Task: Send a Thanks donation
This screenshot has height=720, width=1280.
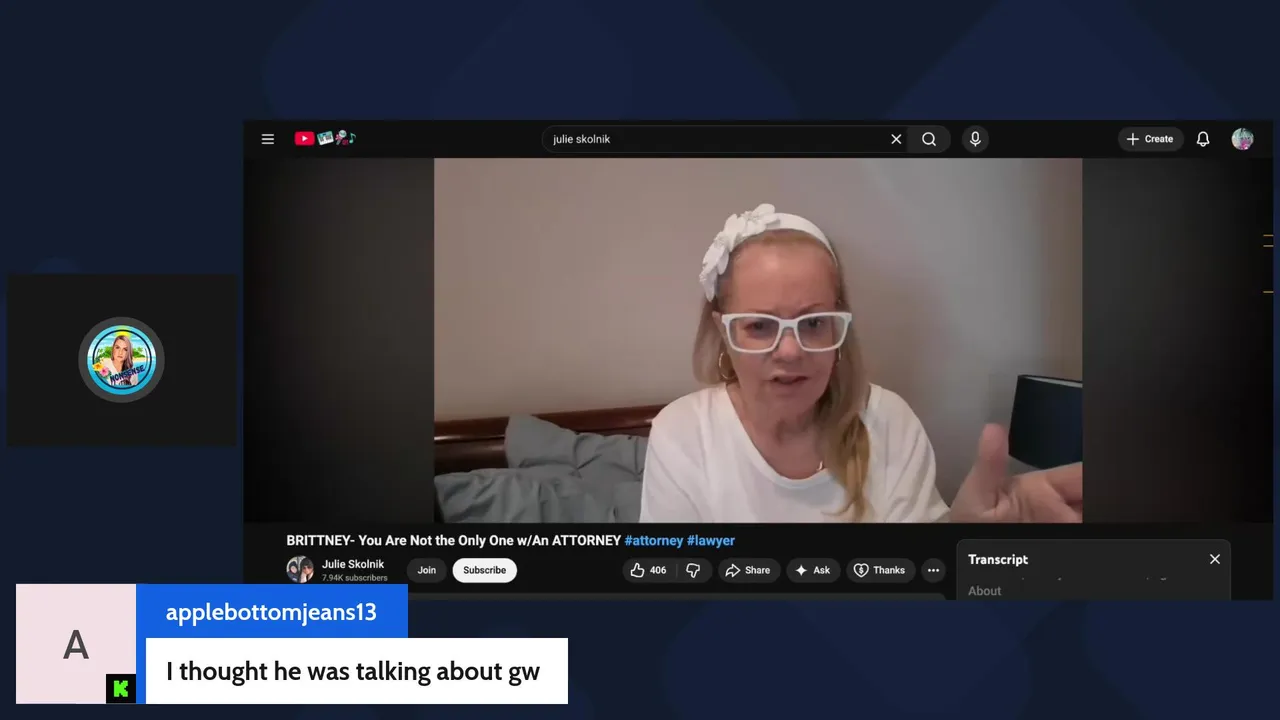Action: pos(879,570)
